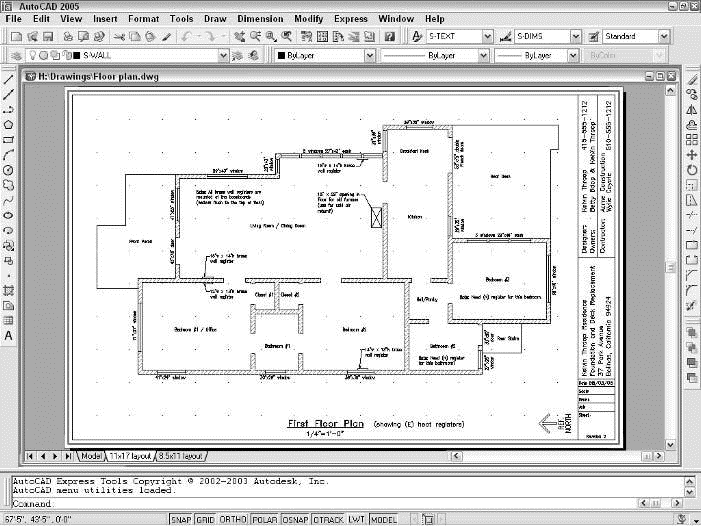Open the S-WALL layer dropdown

(x=223, y=56)
